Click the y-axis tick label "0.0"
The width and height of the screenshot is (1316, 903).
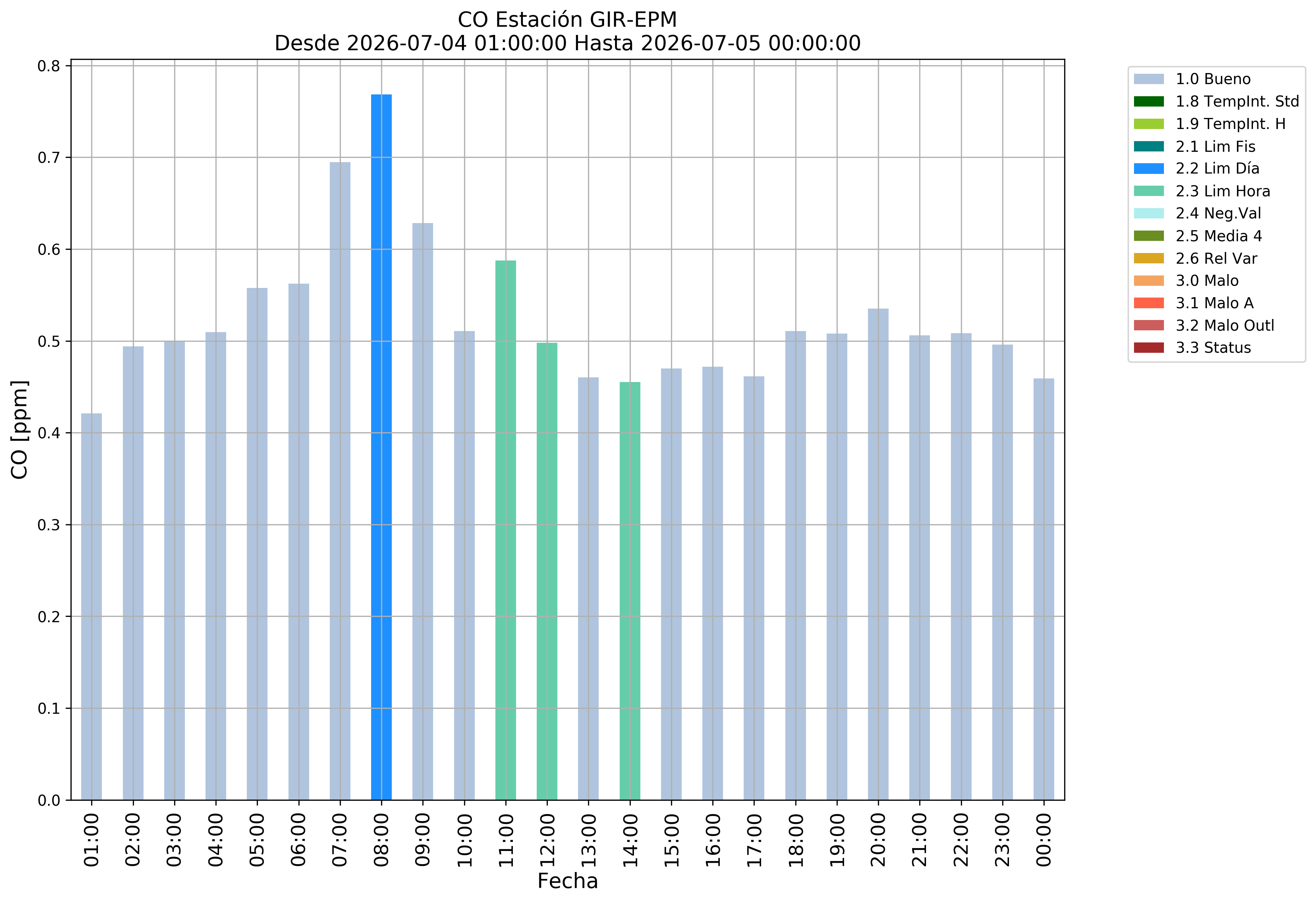(x=49, y=800)
